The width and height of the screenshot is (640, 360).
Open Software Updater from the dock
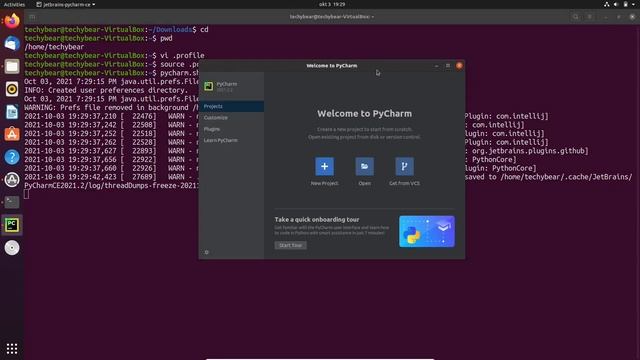coord(12,180)
